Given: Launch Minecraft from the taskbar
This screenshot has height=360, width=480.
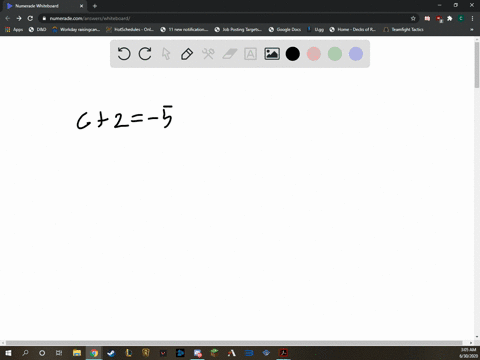Looking at the screenshot, I should (x=214, y=353).
